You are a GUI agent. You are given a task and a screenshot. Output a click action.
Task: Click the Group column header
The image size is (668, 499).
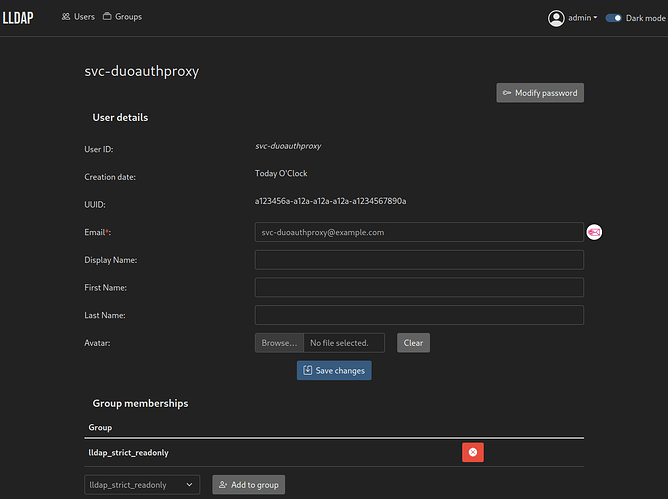click(100, 427)
